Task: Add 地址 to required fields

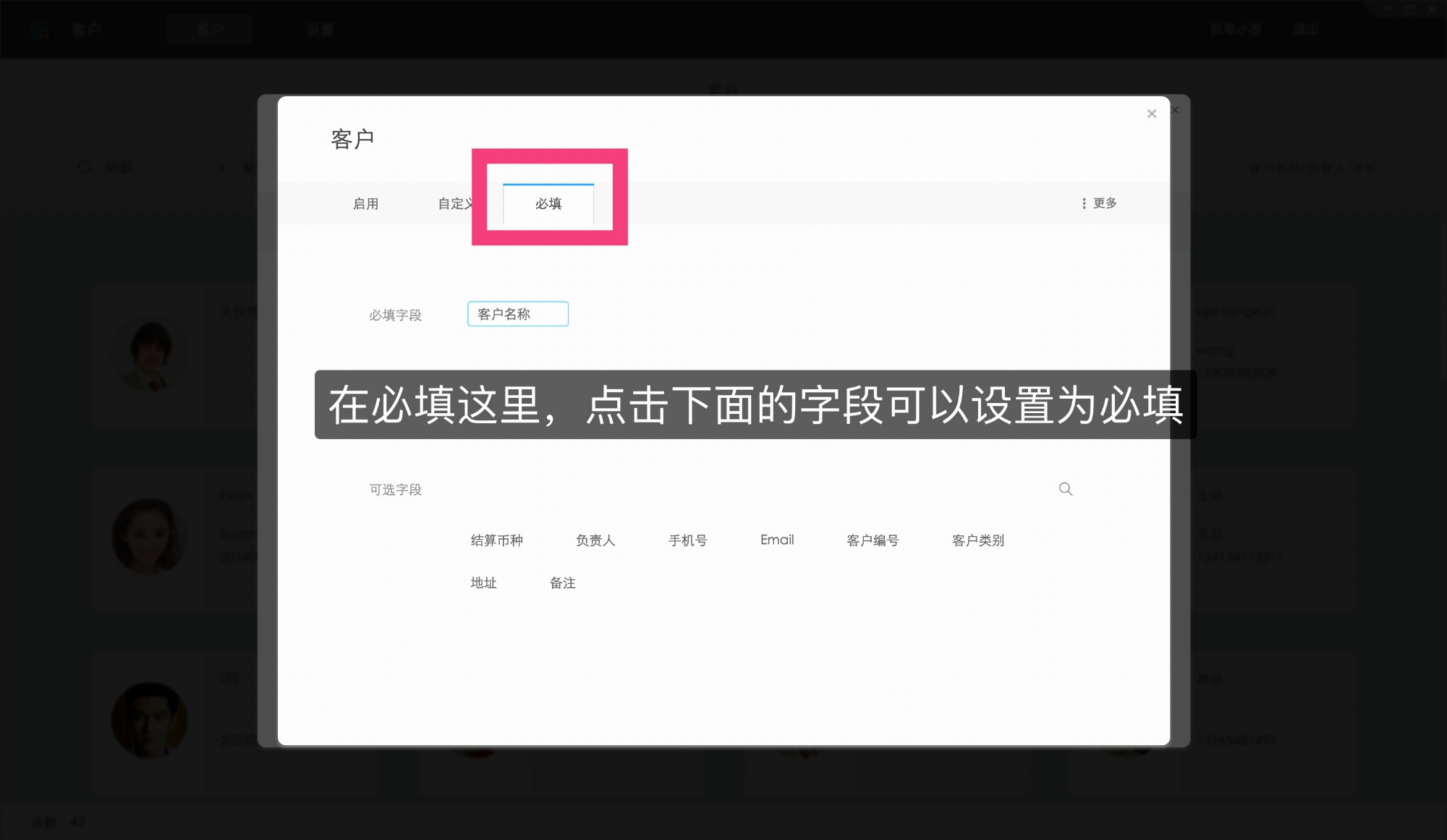Action: click(484, 583)
